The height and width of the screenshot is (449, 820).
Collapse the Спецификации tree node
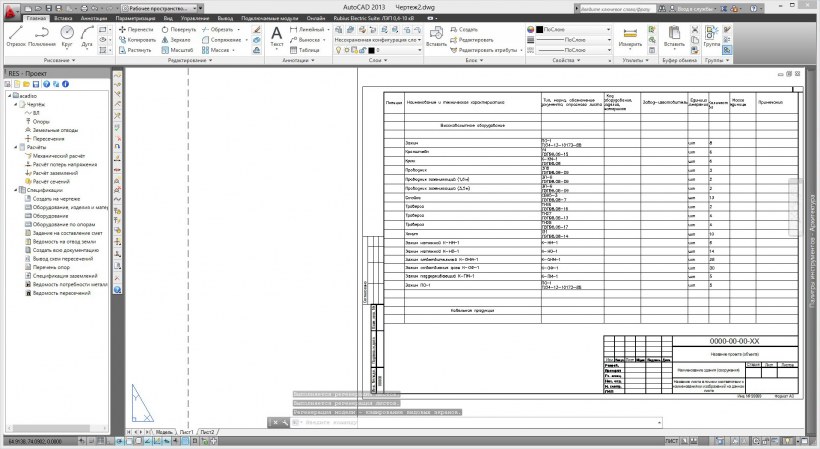[13, 190]
